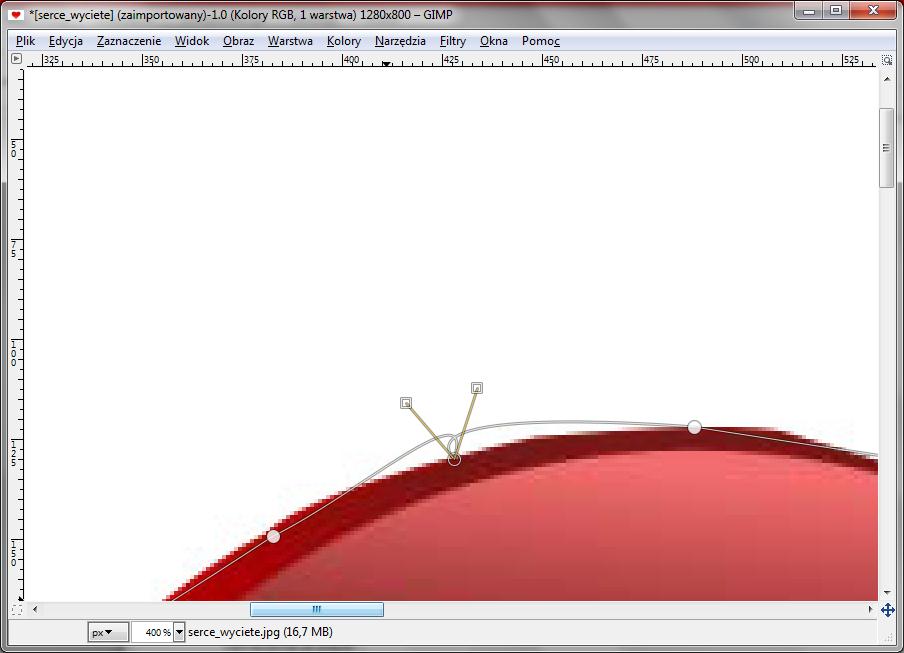Click the vertical scrollbar down arrow
This screenshot has height=653, width=904.
coord(887,592)
